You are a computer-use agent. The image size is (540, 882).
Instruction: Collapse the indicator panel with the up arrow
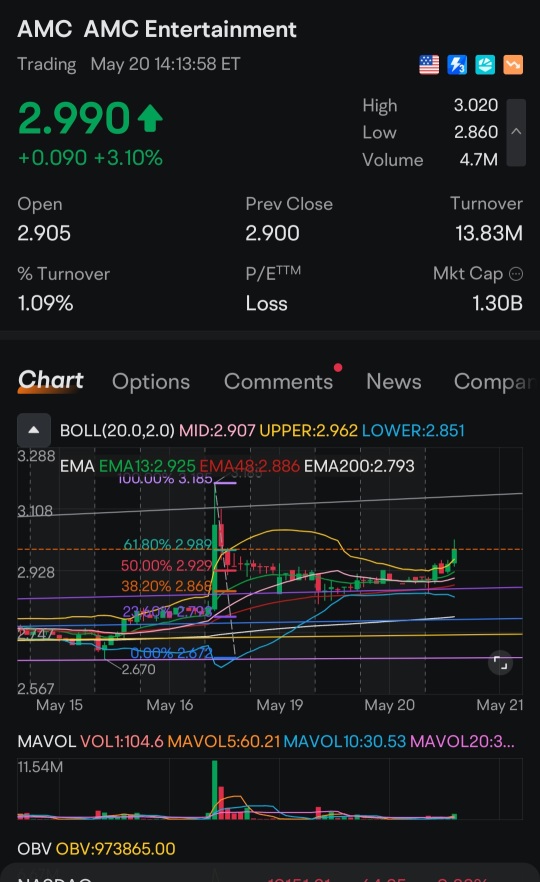point(34,430)
